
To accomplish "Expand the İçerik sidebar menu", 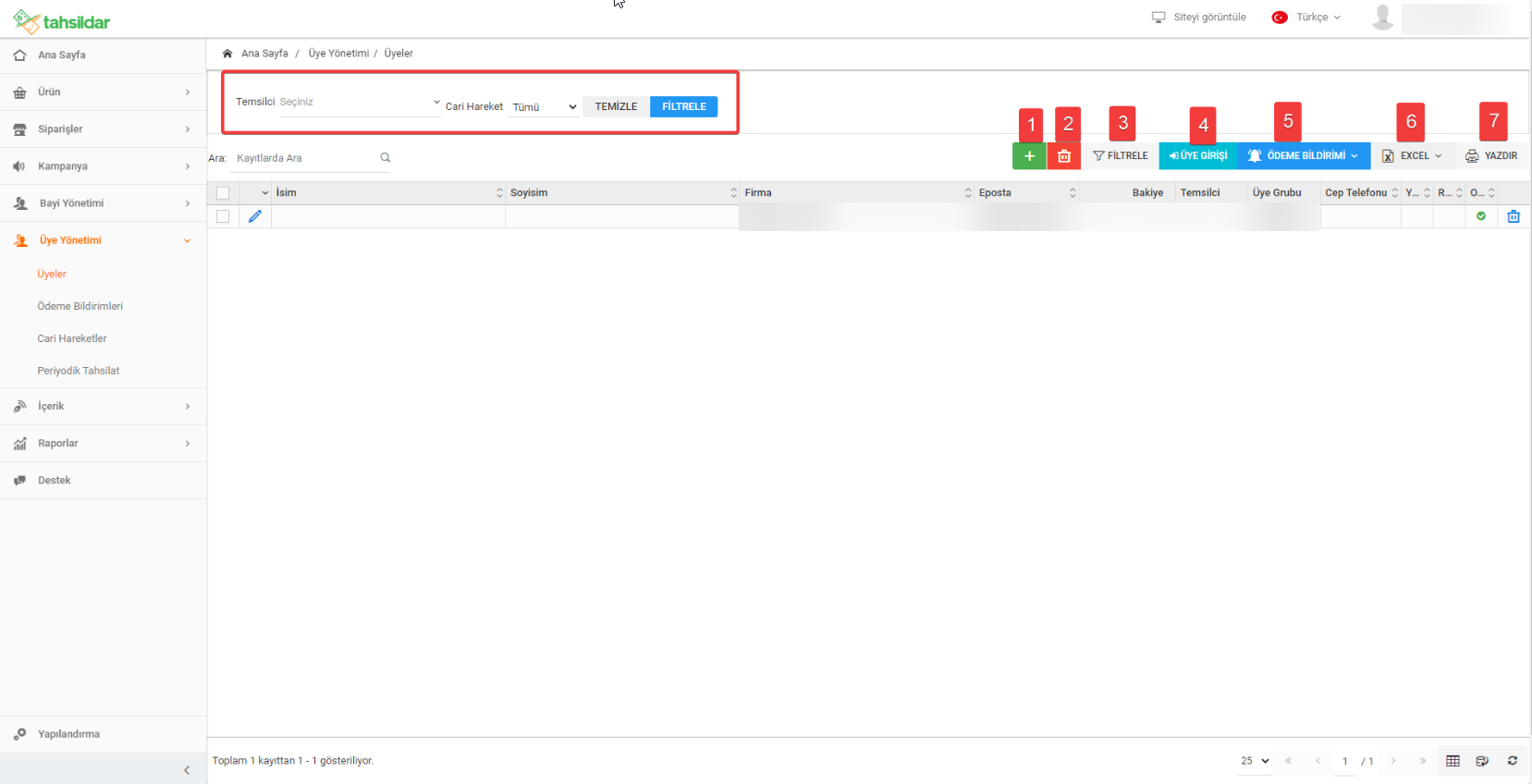I will (103, 407).
